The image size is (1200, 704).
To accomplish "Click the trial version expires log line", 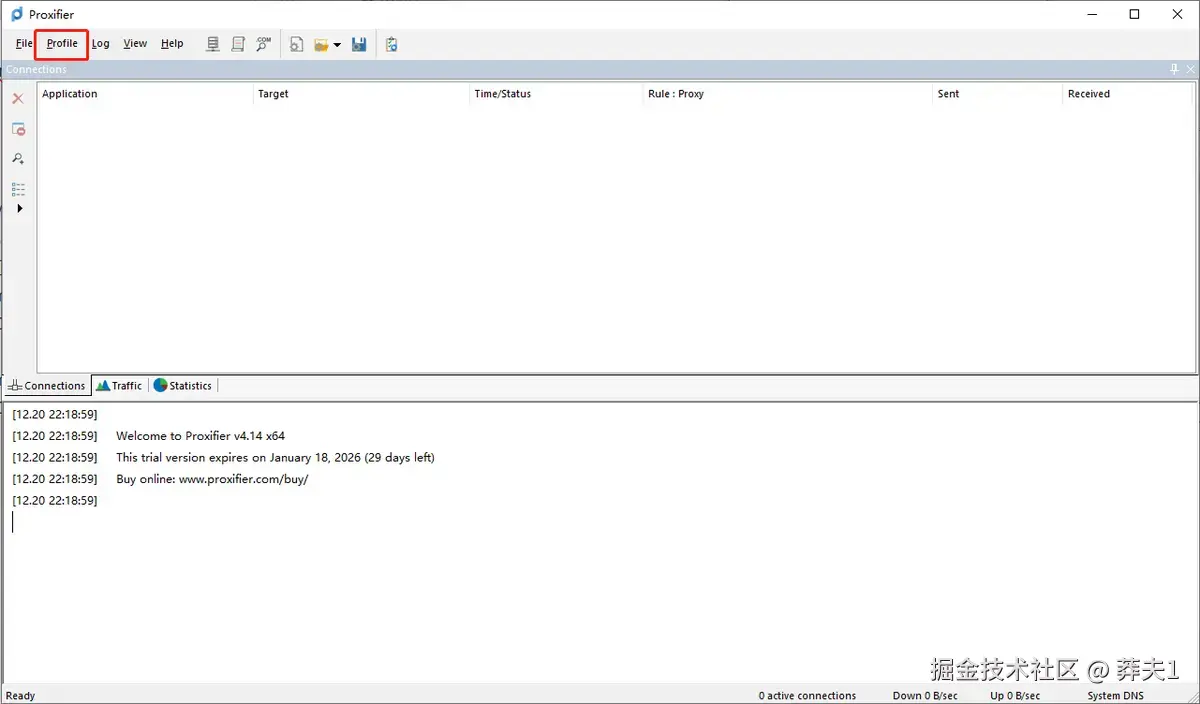I will tap(275, 458).
